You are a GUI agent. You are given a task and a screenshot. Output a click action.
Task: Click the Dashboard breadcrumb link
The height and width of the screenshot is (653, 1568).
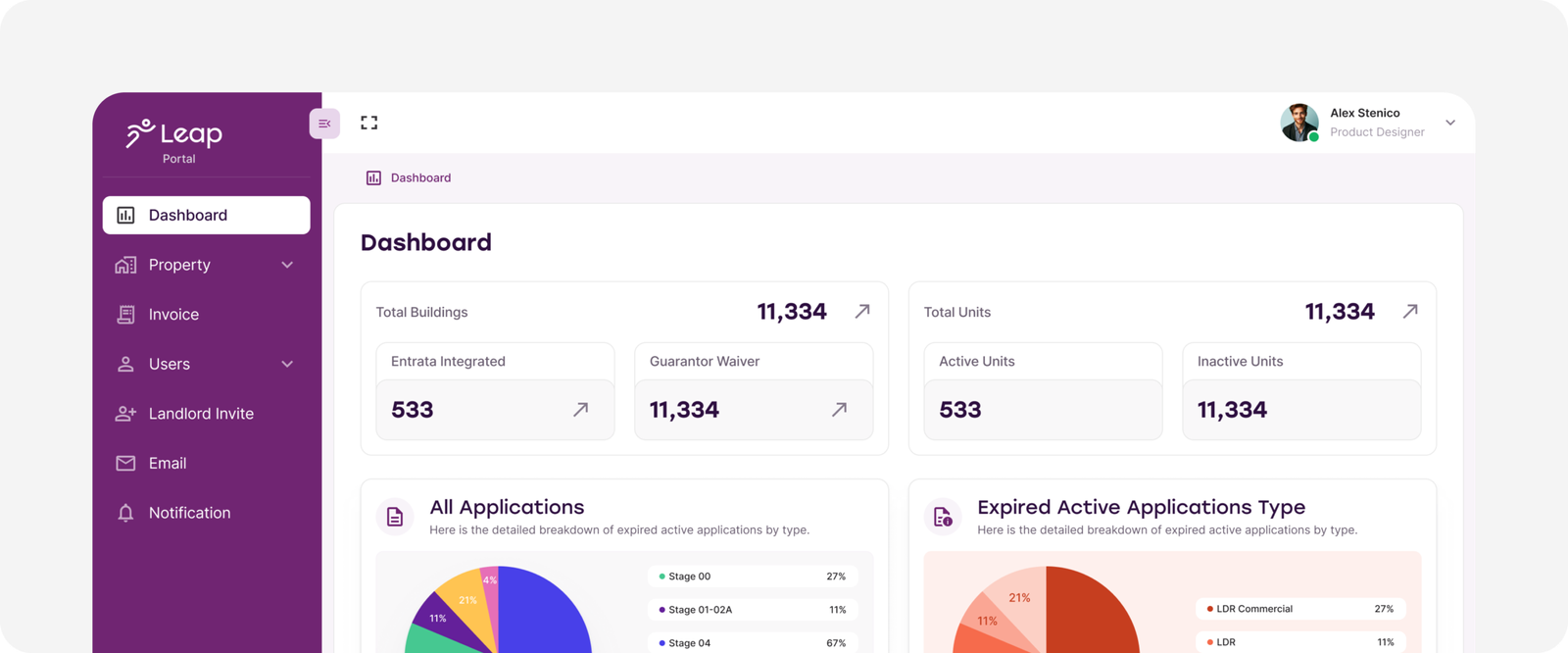(420, 177)
